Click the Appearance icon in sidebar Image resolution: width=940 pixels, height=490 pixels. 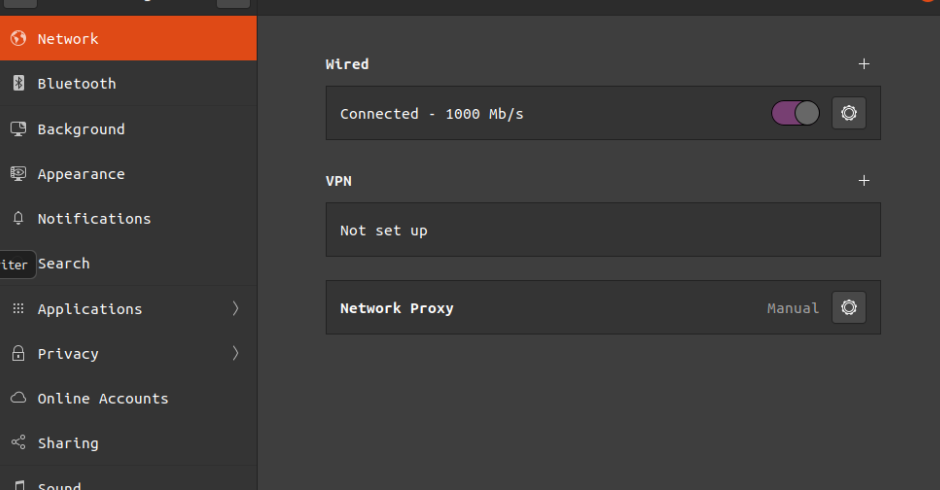(18, 174)
